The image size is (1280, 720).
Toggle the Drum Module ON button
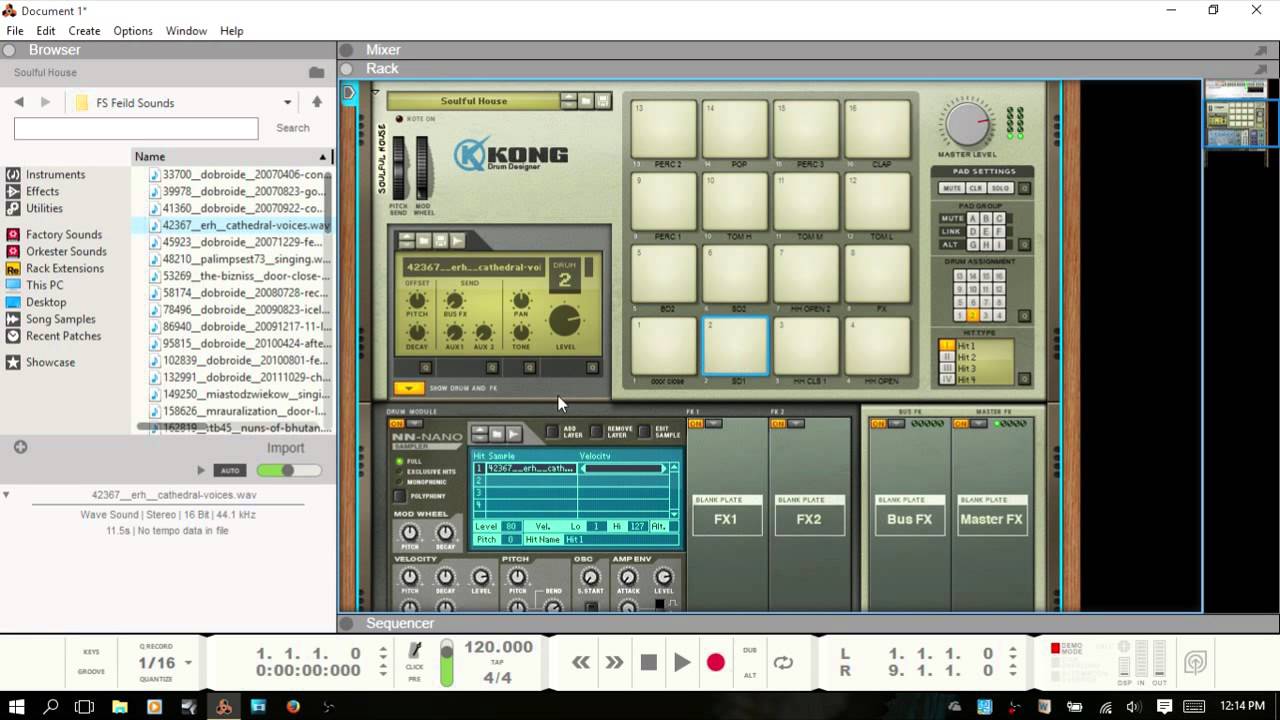[397, 423]
